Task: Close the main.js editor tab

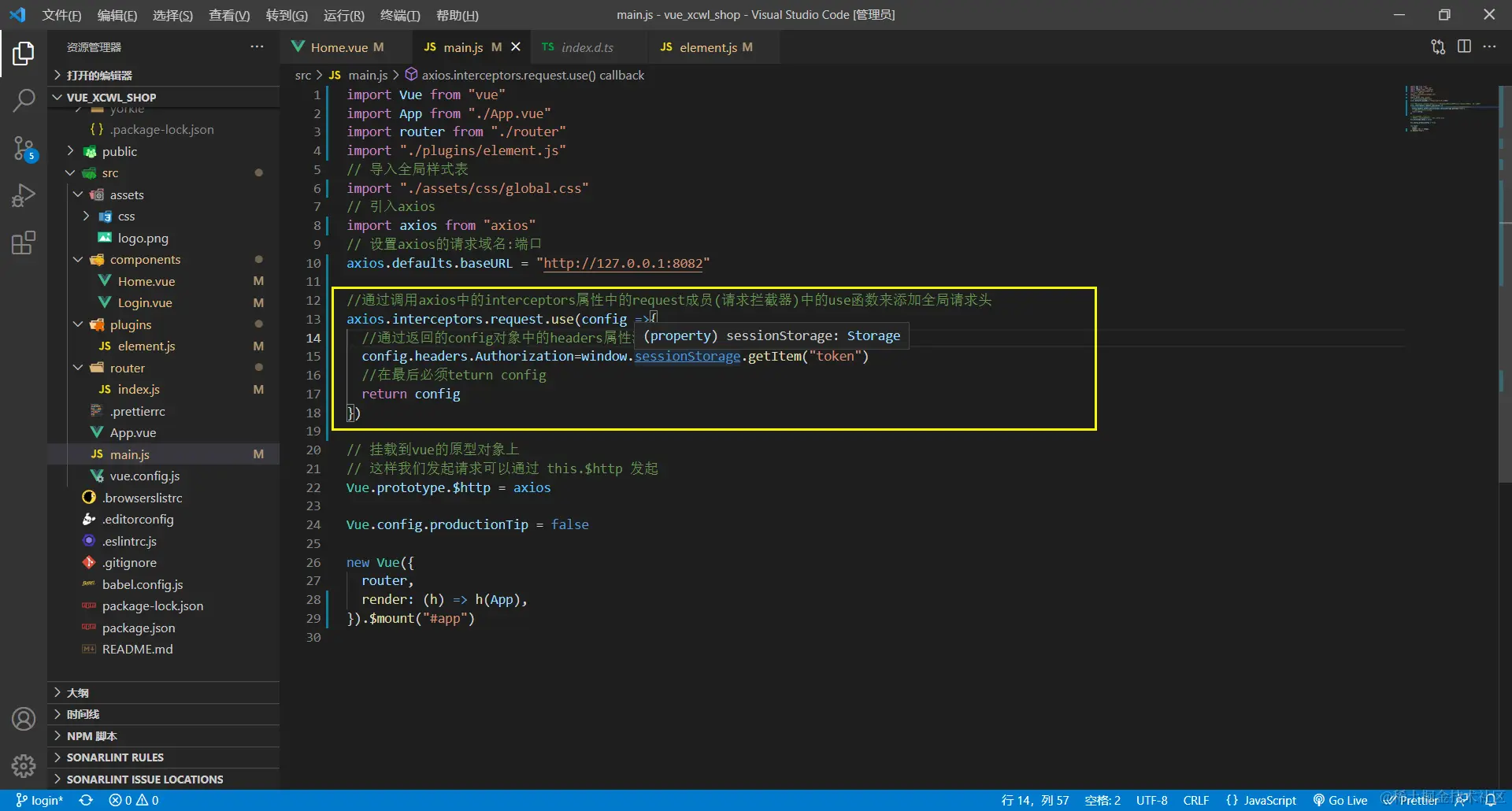Action: click(x=516, y=47)
